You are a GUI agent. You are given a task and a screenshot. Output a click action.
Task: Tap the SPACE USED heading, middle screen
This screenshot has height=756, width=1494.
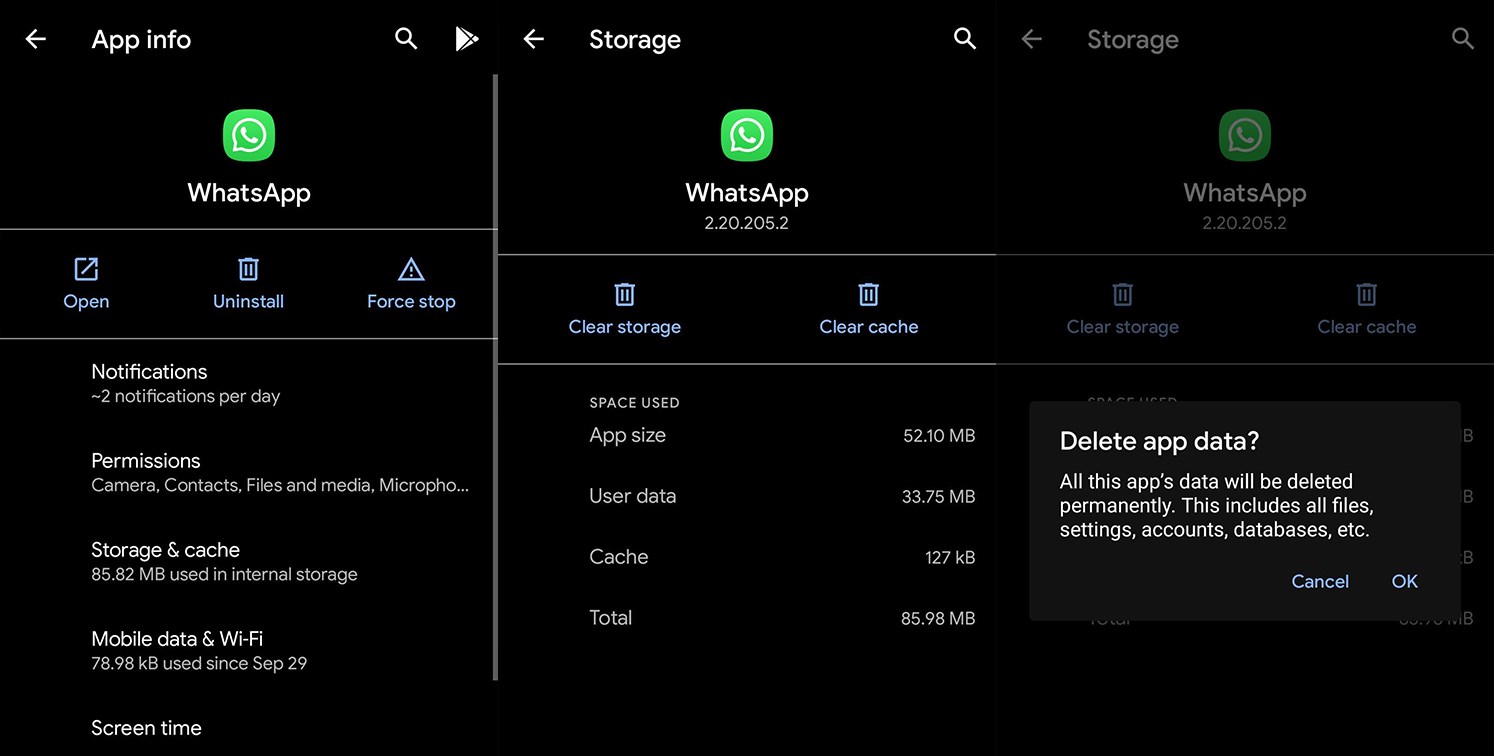634,402
